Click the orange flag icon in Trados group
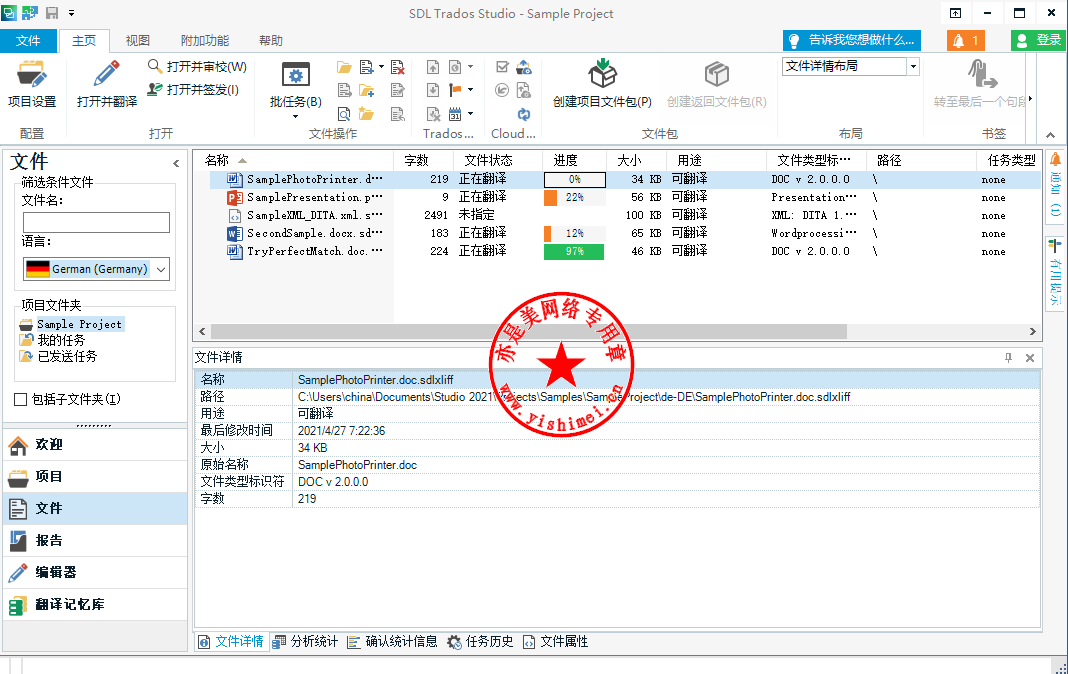1068x674 pixels. pos(455,90)
